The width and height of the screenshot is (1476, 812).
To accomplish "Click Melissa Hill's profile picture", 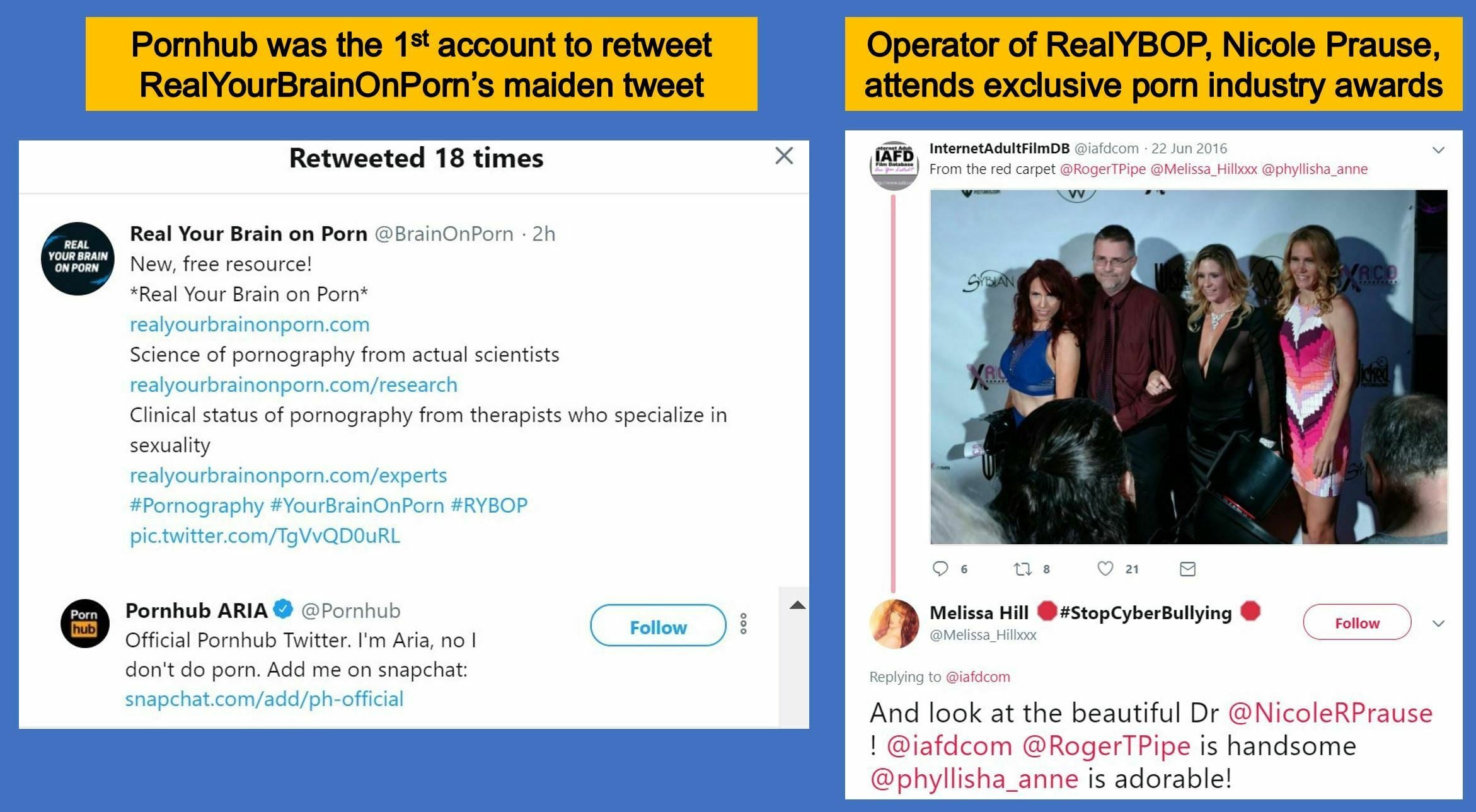I will (894, 624).
